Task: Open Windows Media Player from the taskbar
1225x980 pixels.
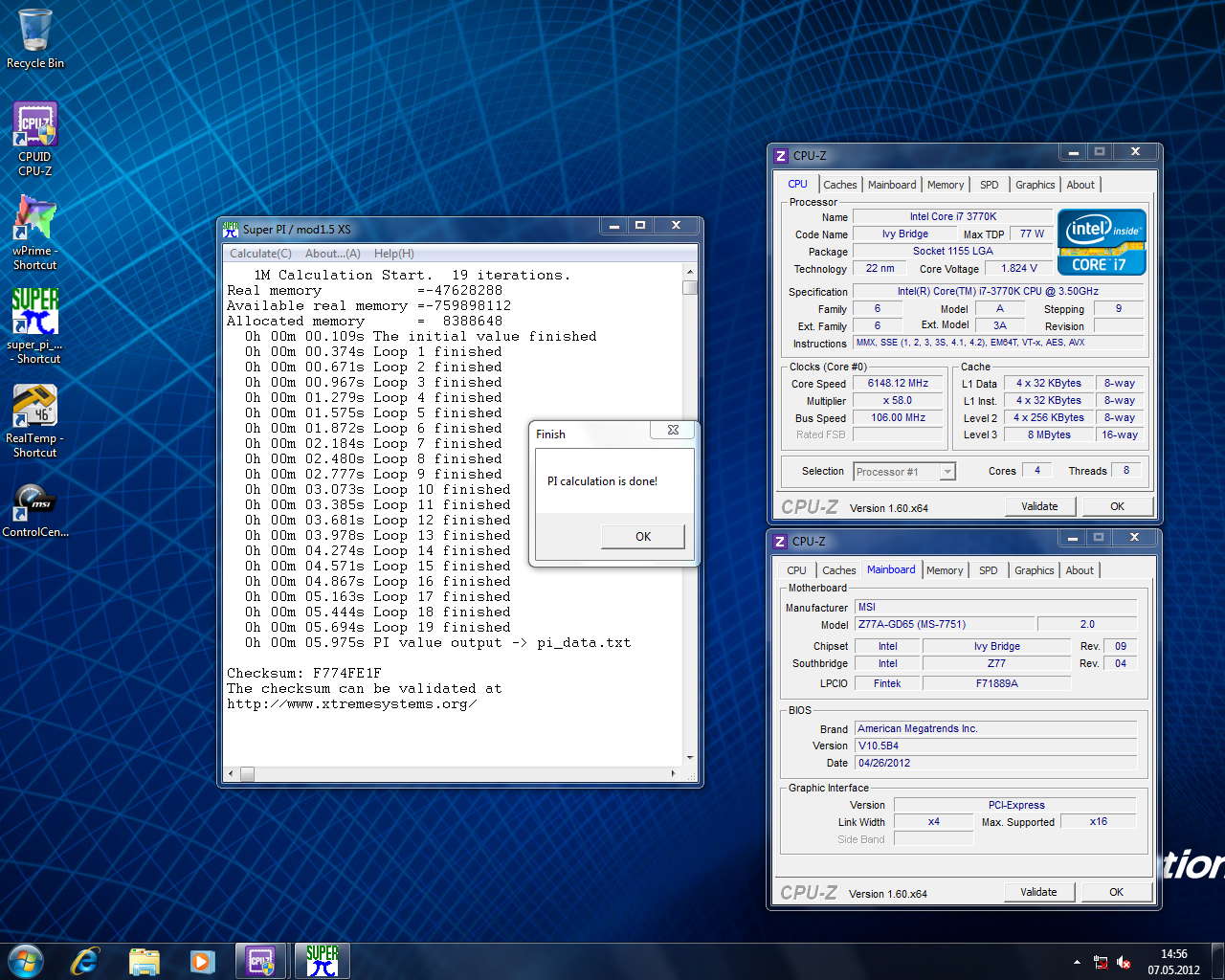Action: point(202,961)
